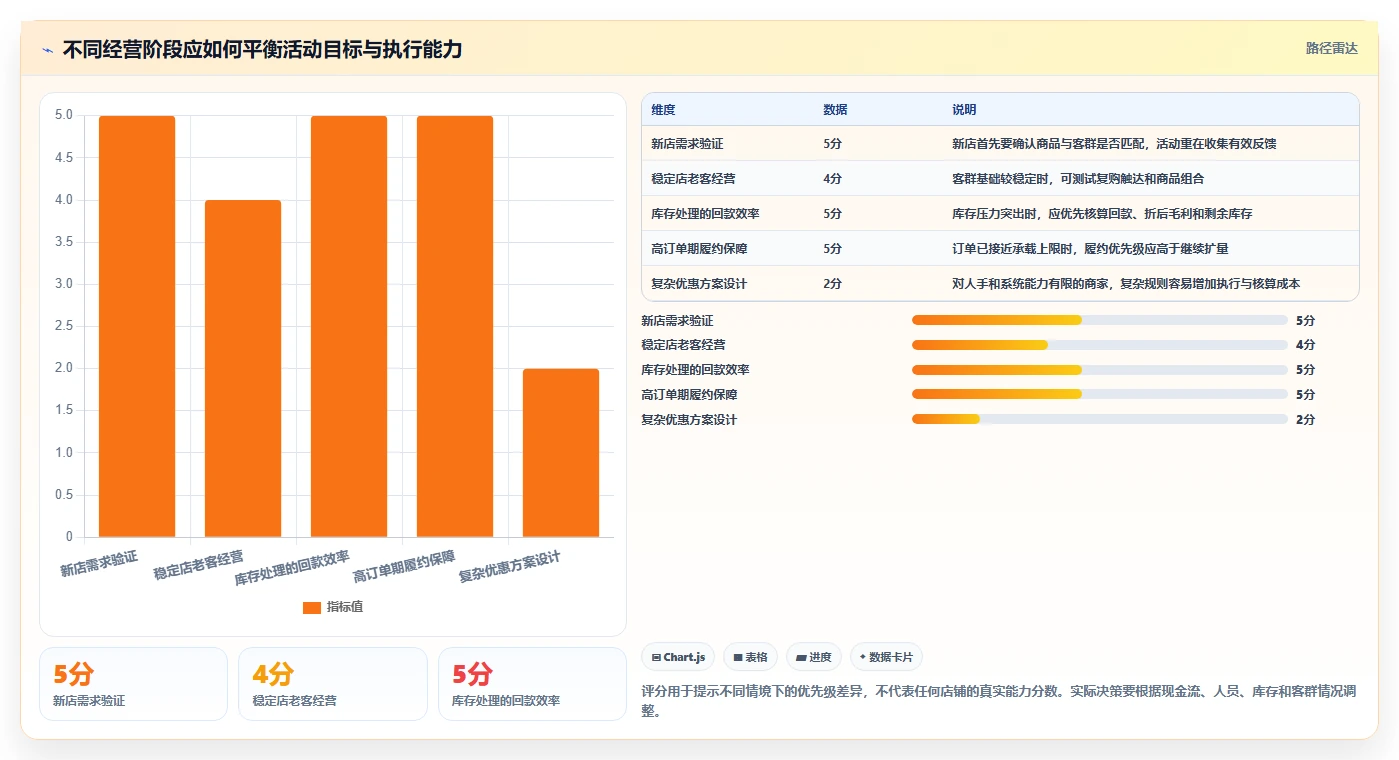Click the 高订单期履约保障 x-axis label

pyautogui.click(x=404, y=566)
